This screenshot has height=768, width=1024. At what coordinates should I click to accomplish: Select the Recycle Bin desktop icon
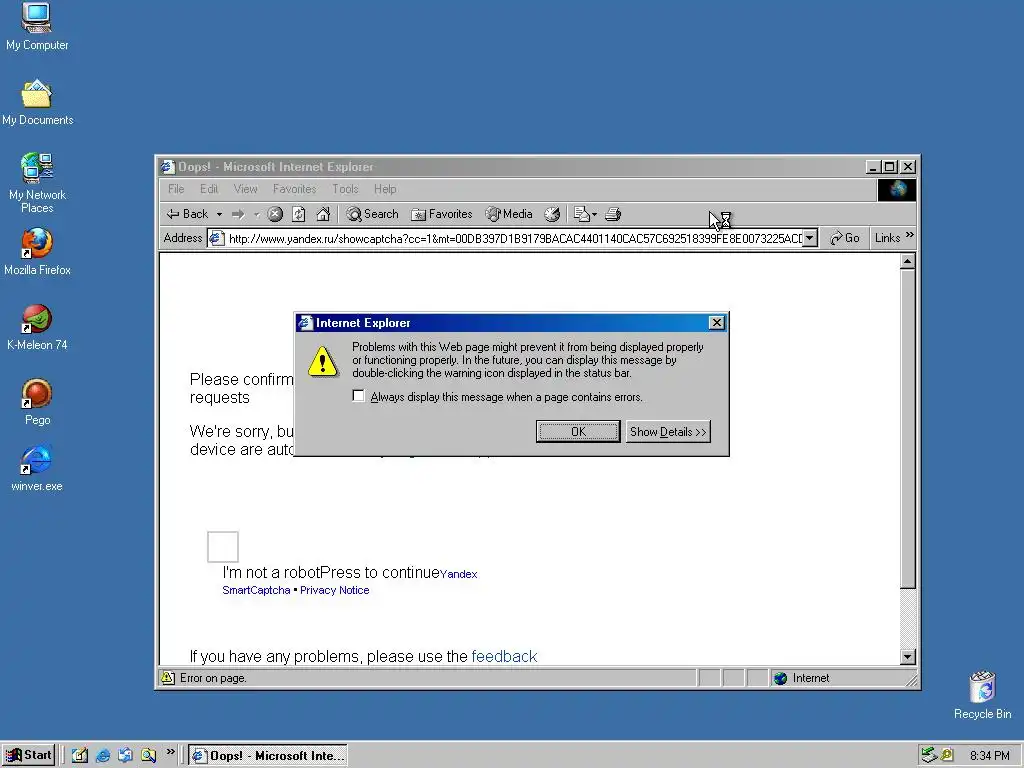(x=982, y=696)
